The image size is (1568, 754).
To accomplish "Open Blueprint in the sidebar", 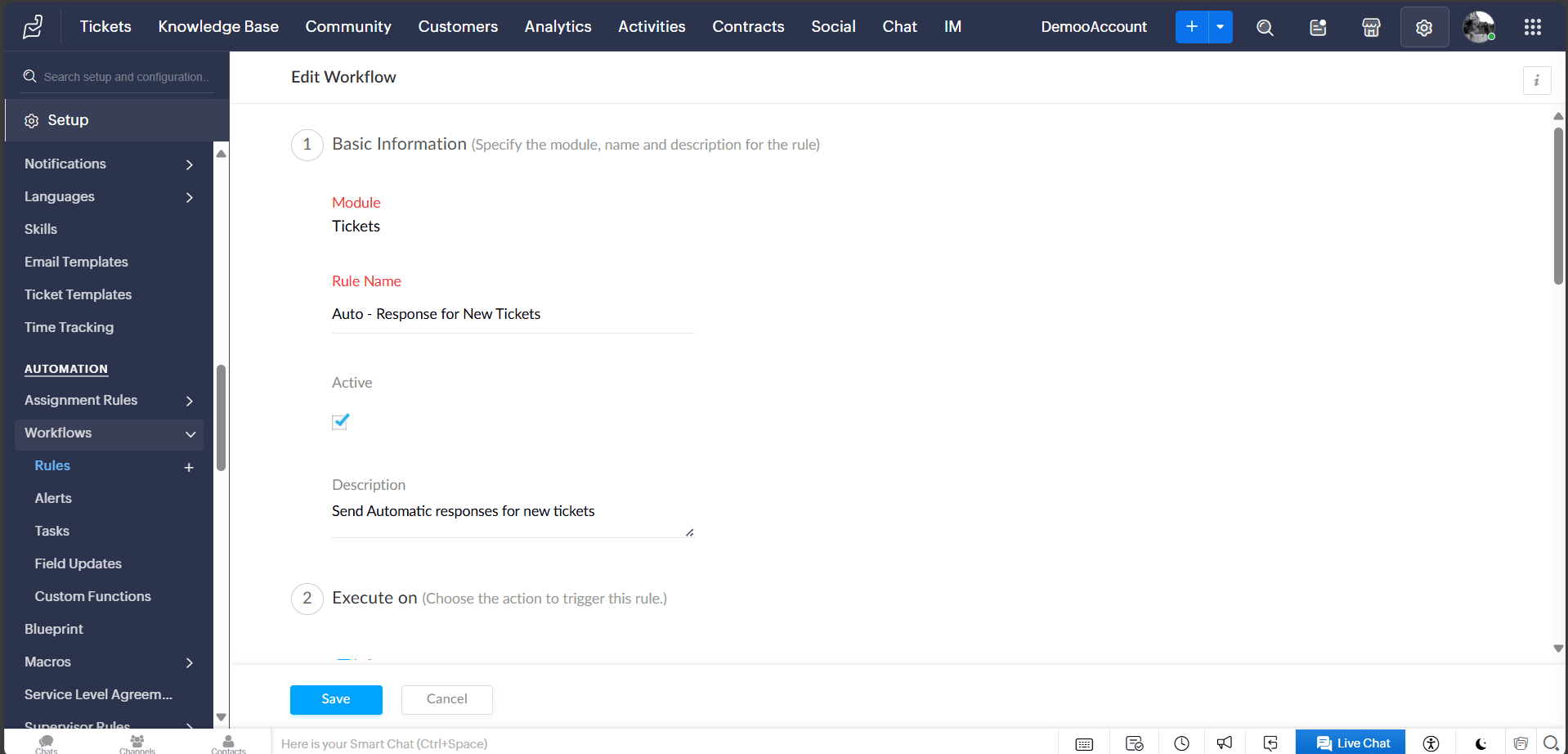I will (54, 629).
